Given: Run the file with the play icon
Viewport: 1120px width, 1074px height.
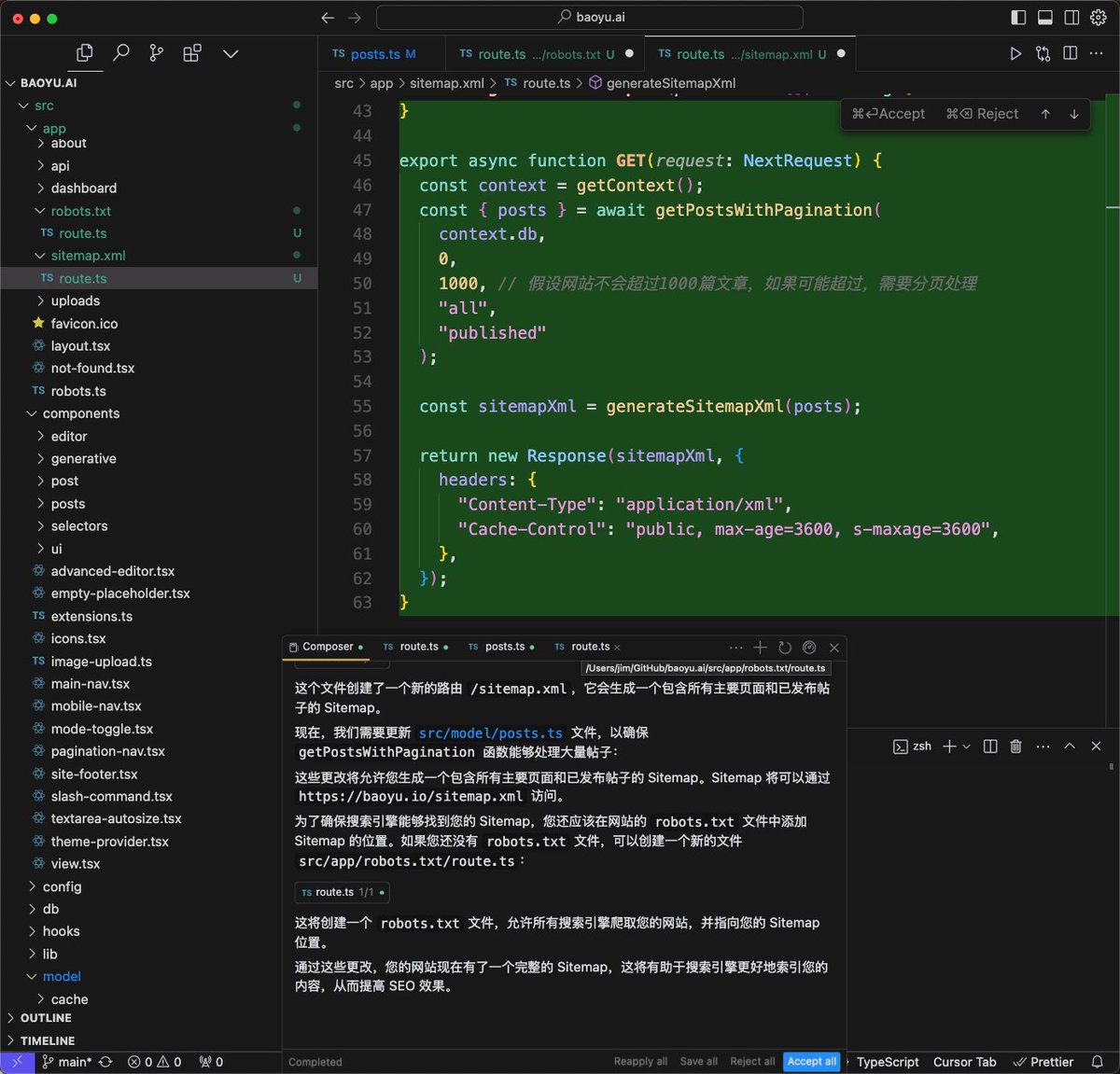Looking at the screenshot, I should [1015, 54].
